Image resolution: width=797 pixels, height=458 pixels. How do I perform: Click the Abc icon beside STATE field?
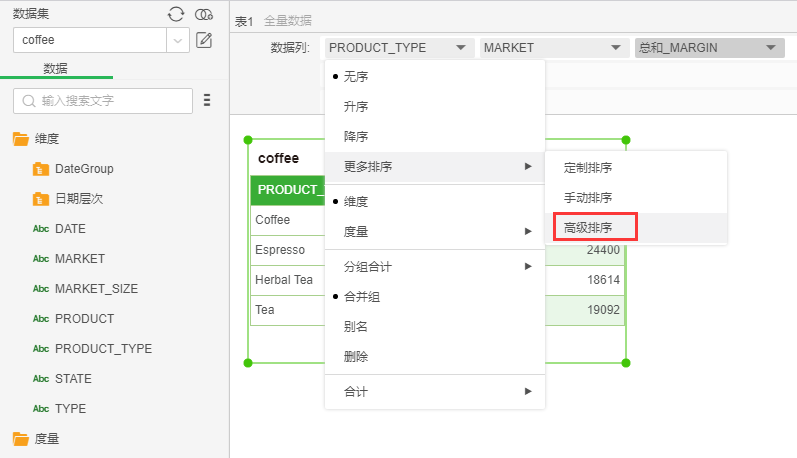pos(41,379)
